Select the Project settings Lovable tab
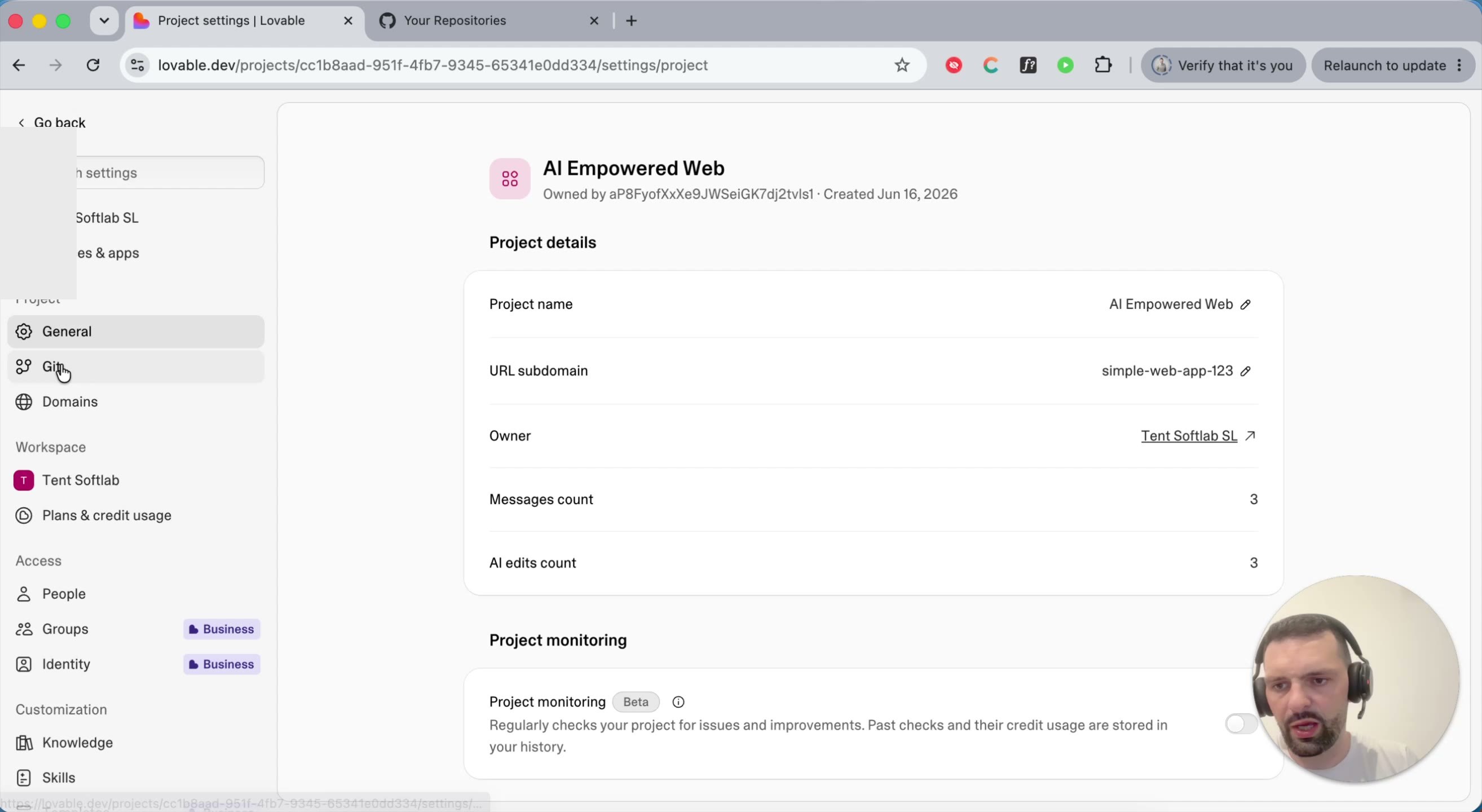 click(245, 21)
